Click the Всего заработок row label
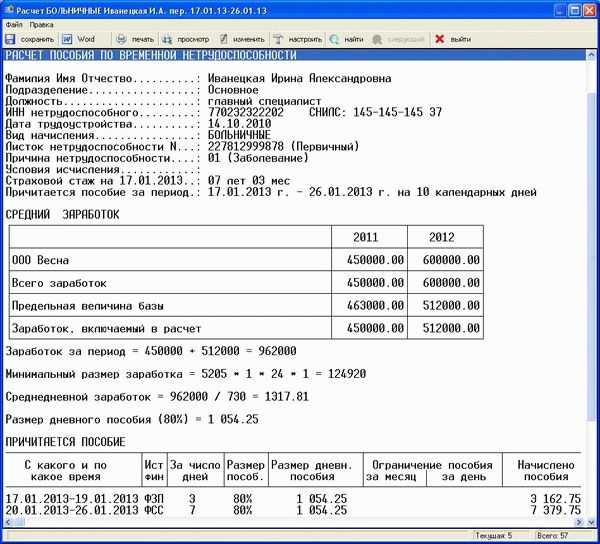 pyautogui.click(x=59, y=283)
